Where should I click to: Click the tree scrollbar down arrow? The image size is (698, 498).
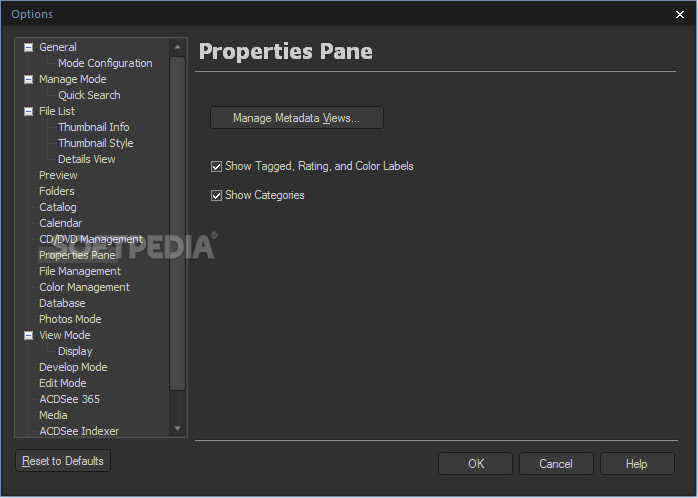(x=178, y=429)
